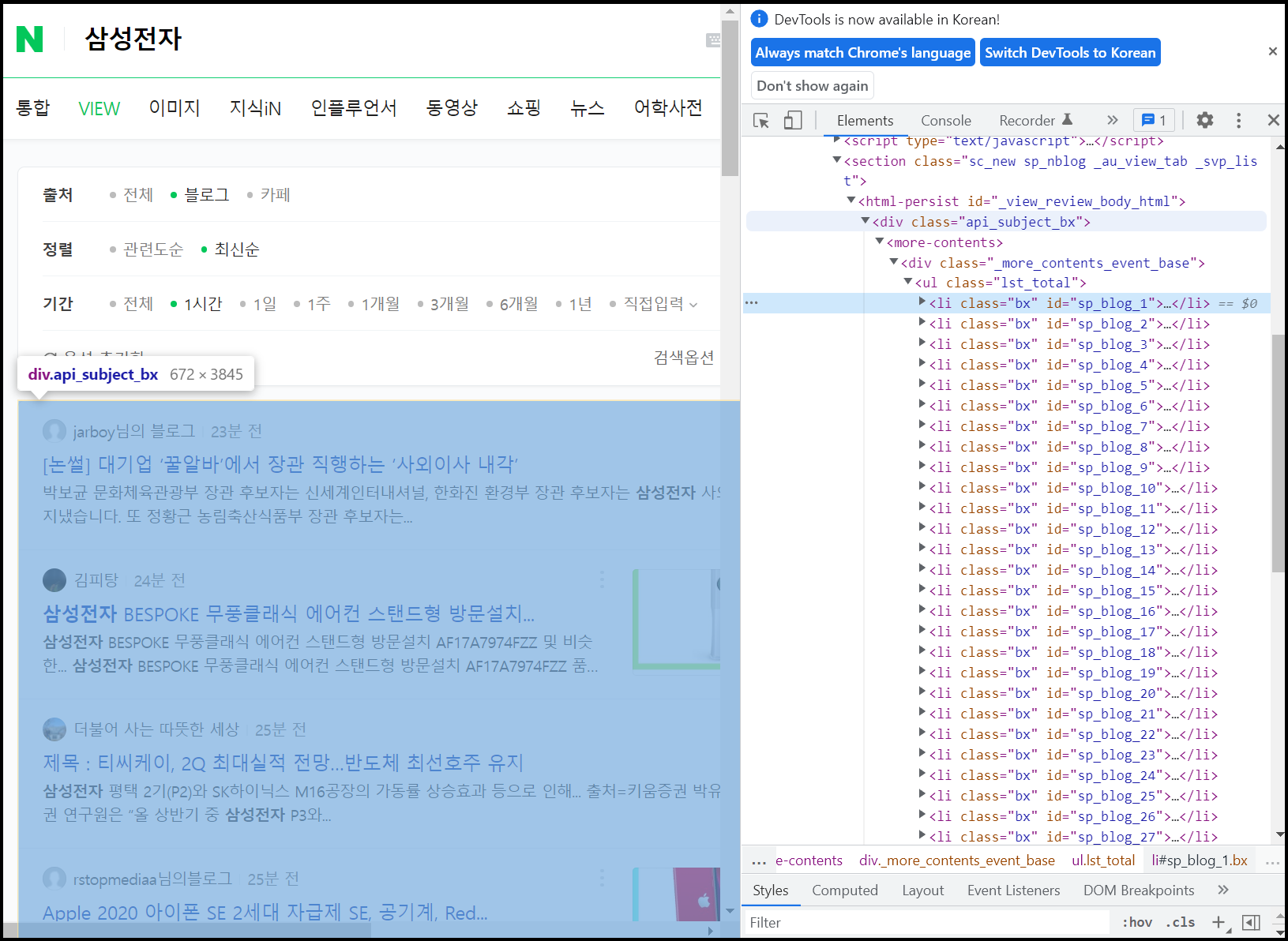This screenshot has width=1288, height=941.
Task: Expand the li sp_blog_5 node
Action: [922, 384]
